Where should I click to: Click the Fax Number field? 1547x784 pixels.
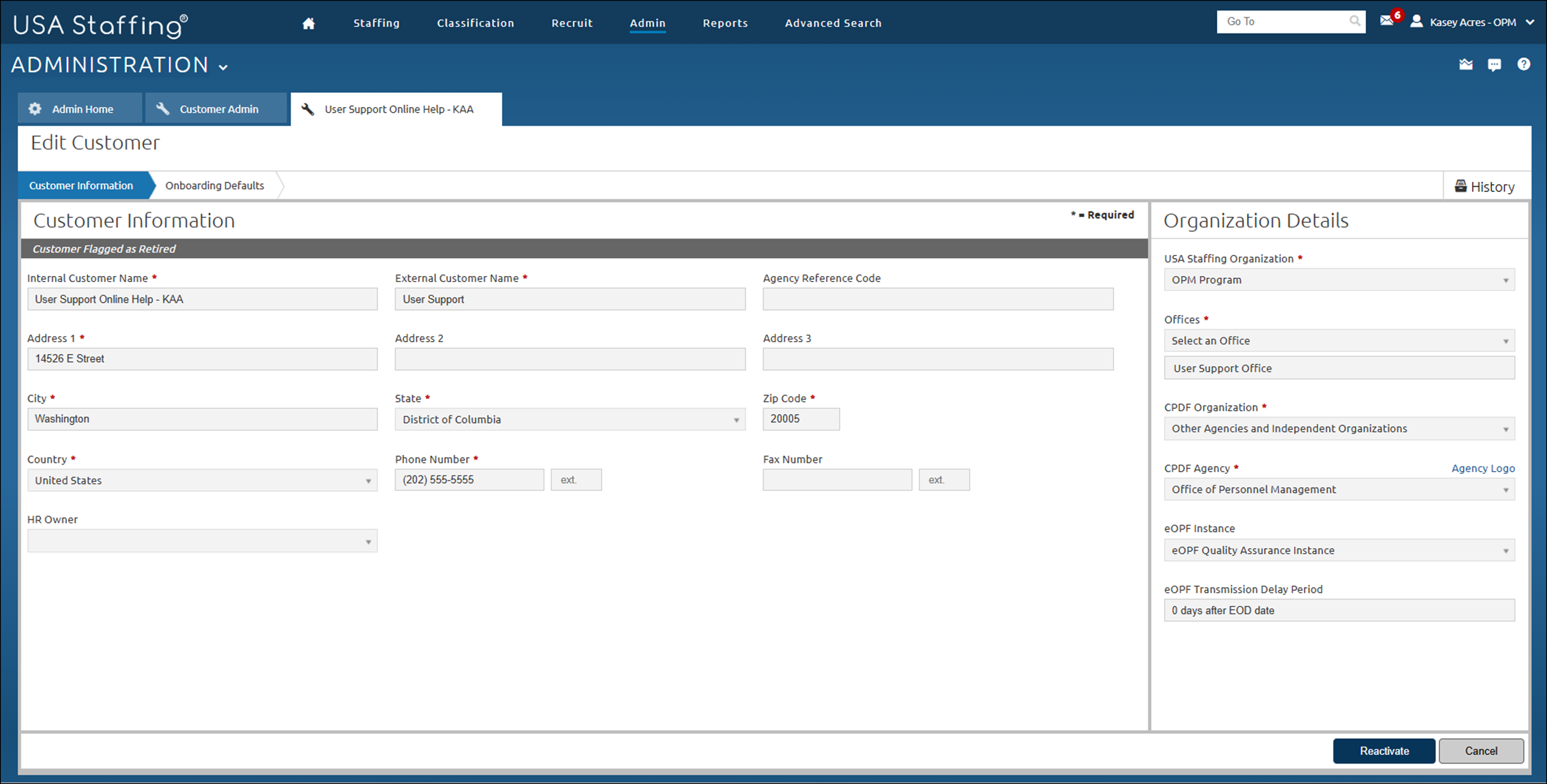click(x=837, y=480)
